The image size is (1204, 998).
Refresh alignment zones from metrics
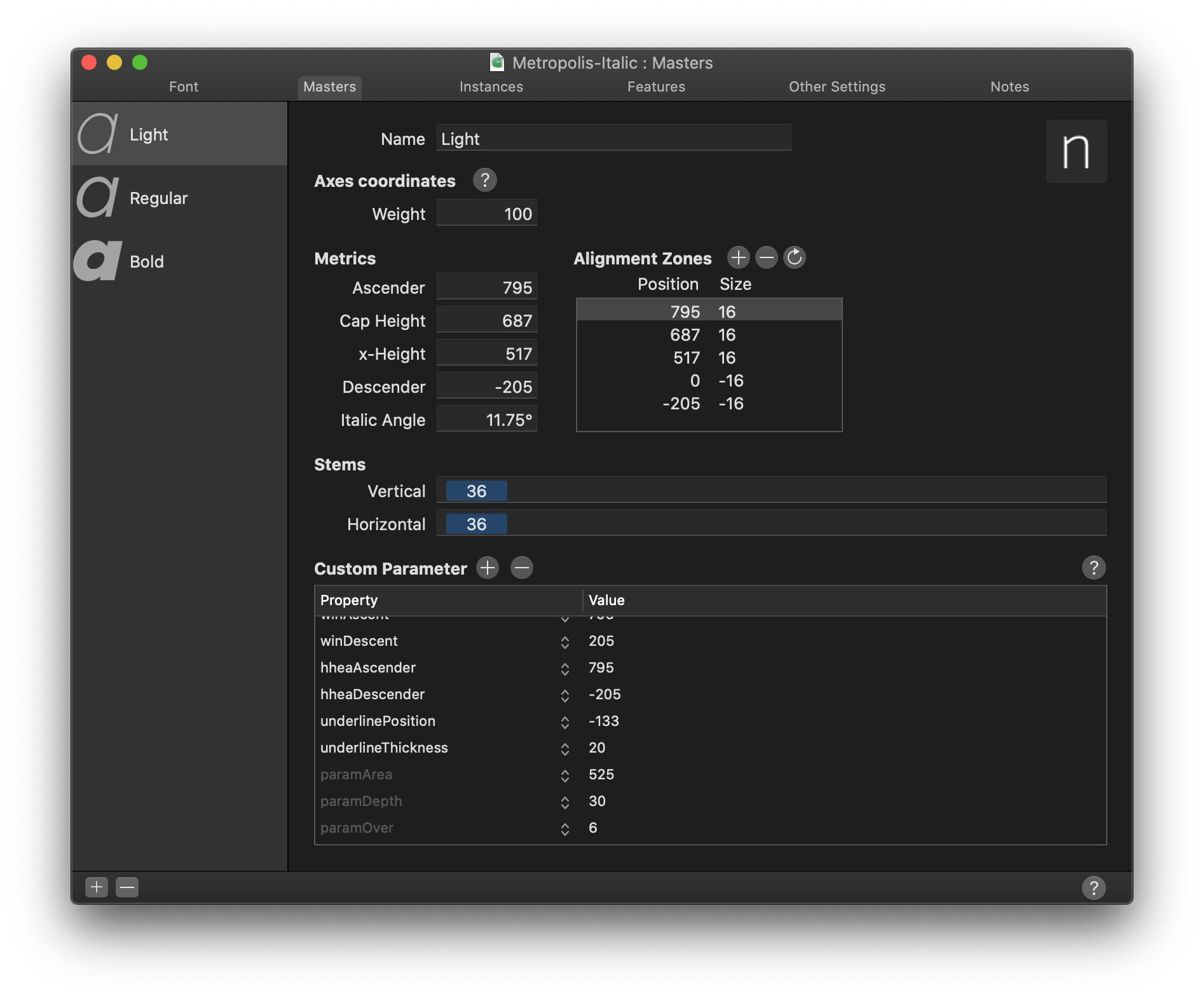[x=794, y=257]
